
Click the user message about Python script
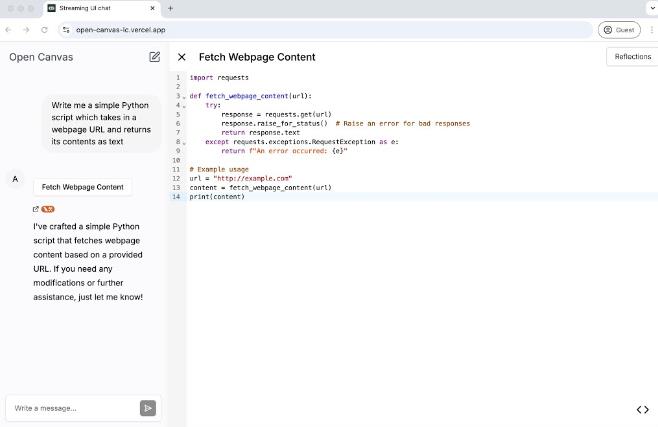coord(101,123)
